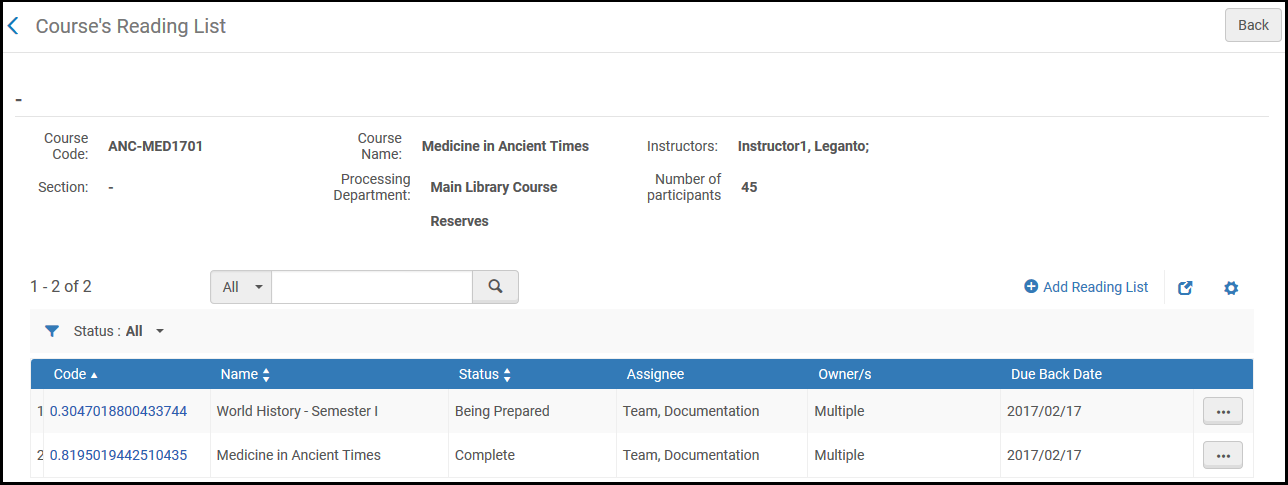Open reading list code 0.8195019442510435
This screenshot has width=1288, height=485.
point(118,455)
